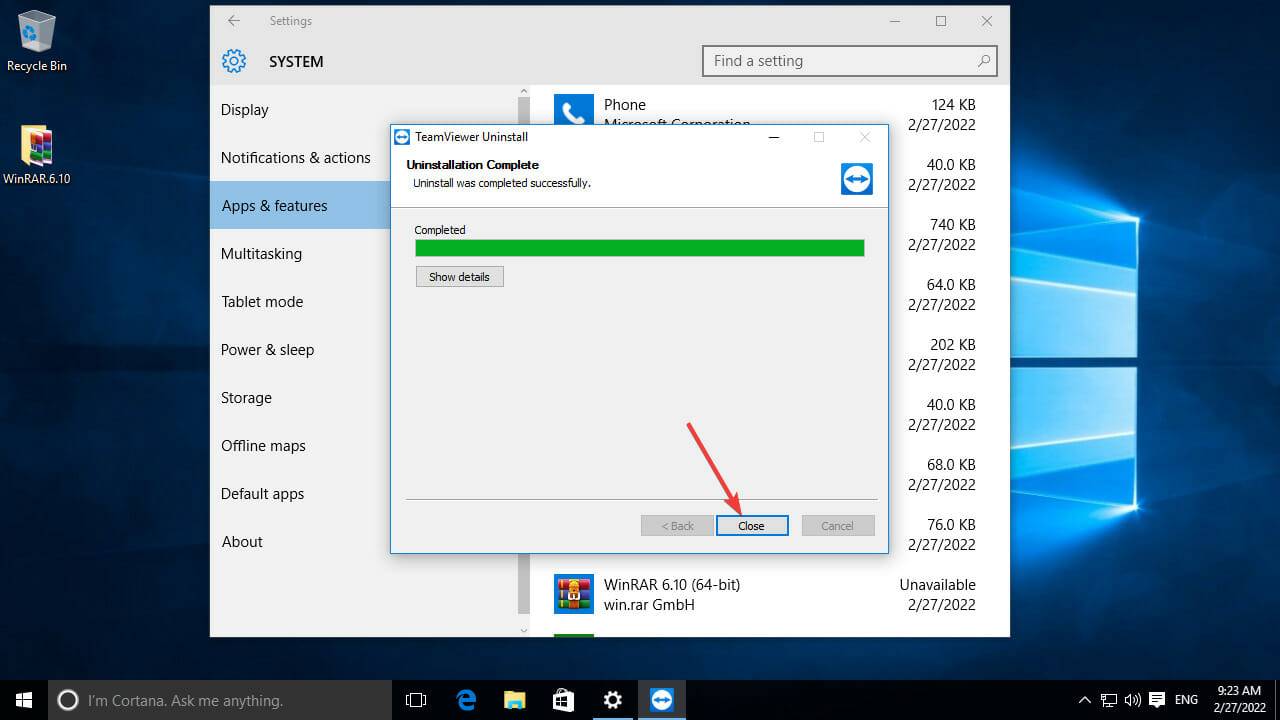This screenshot has width=1280, height=720.
Task: Click the WinRAR icon in the apps list
Action: point(573,594)
